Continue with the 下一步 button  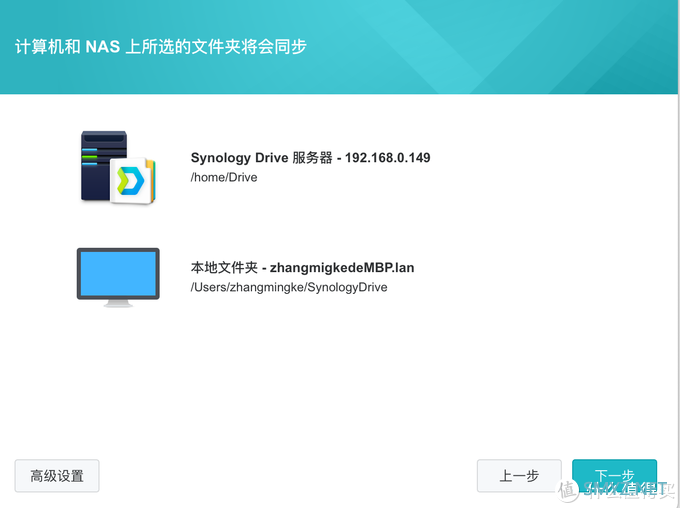coord(615,476)
